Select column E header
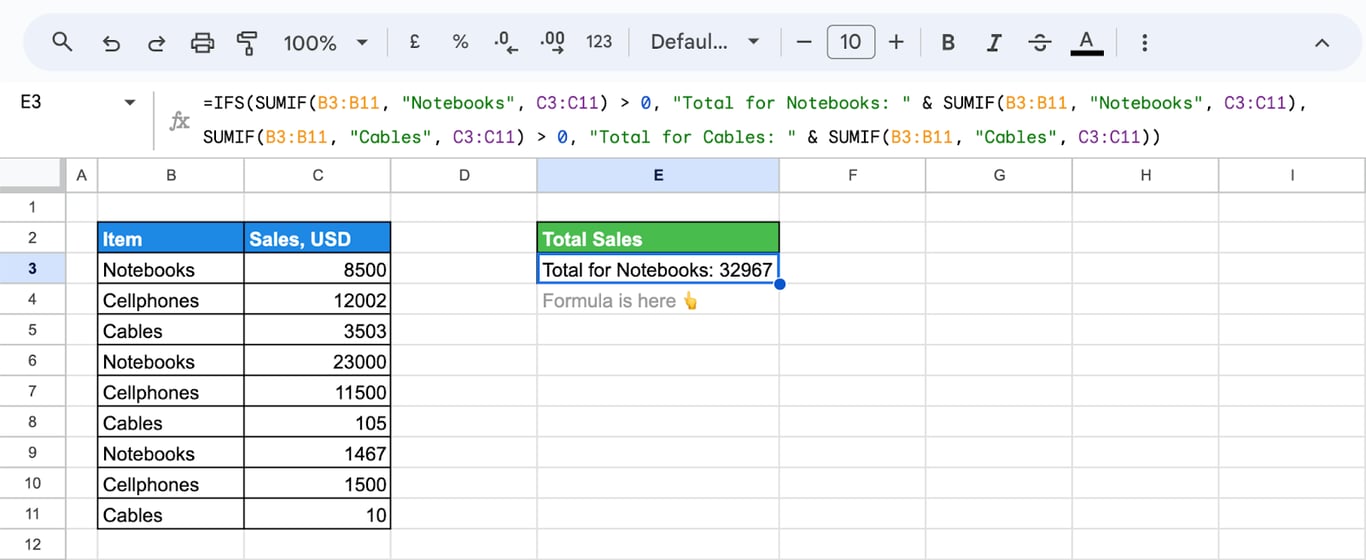Image resolution: width=1366 pixels, height=560 pixels. [x=658, y=175]
